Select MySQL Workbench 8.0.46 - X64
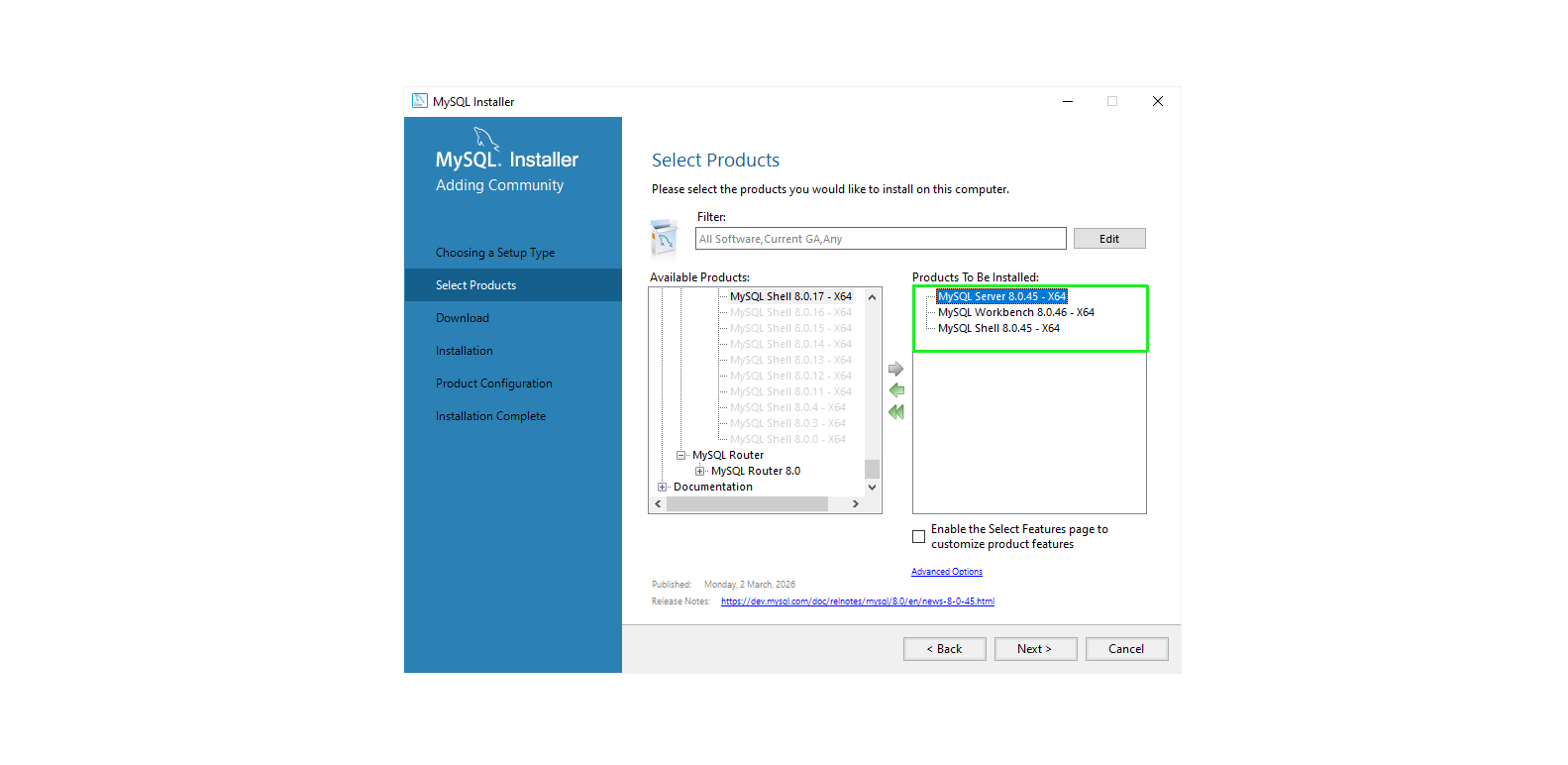The image size is (1568, 765). tap(1016, 312)
